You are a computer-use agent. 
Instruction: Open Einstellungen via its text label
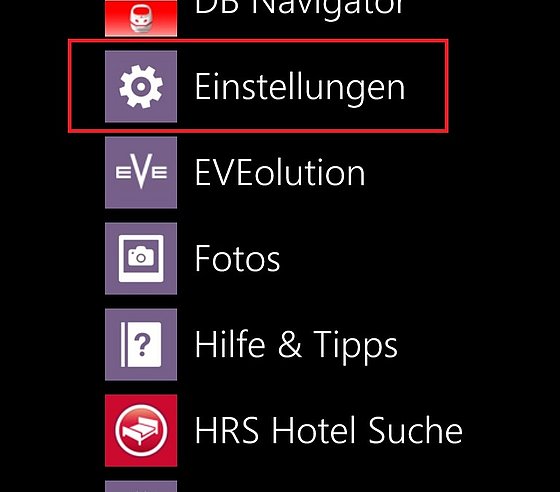point(300,87)
